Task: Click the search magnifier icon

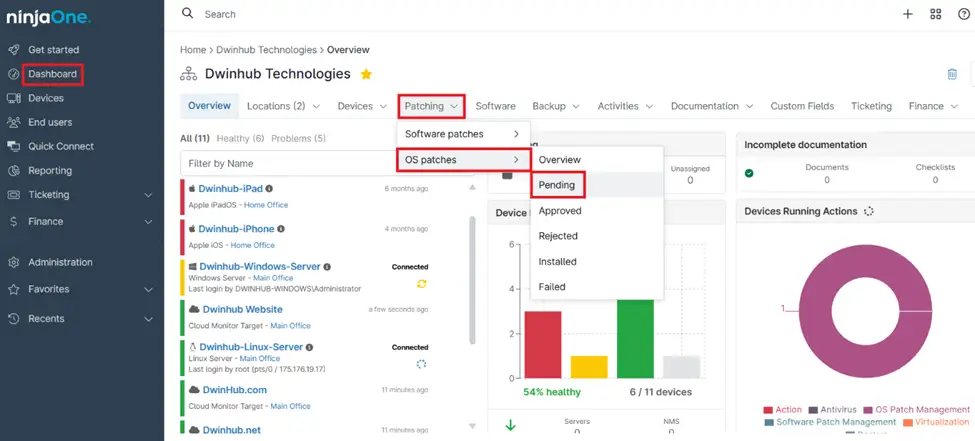Action: coord(187,14)
